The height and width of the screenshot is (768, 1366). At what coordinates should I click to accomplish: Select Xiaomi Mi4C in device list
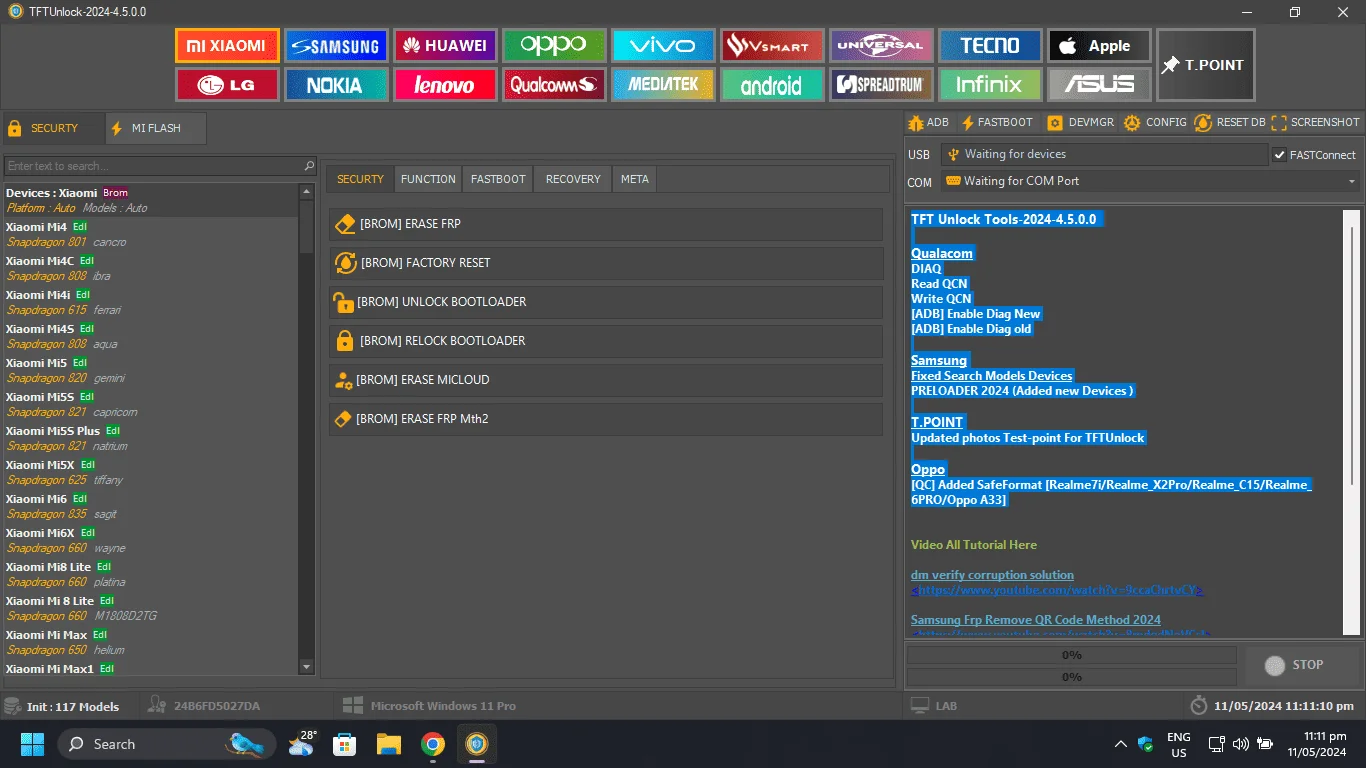150,268
